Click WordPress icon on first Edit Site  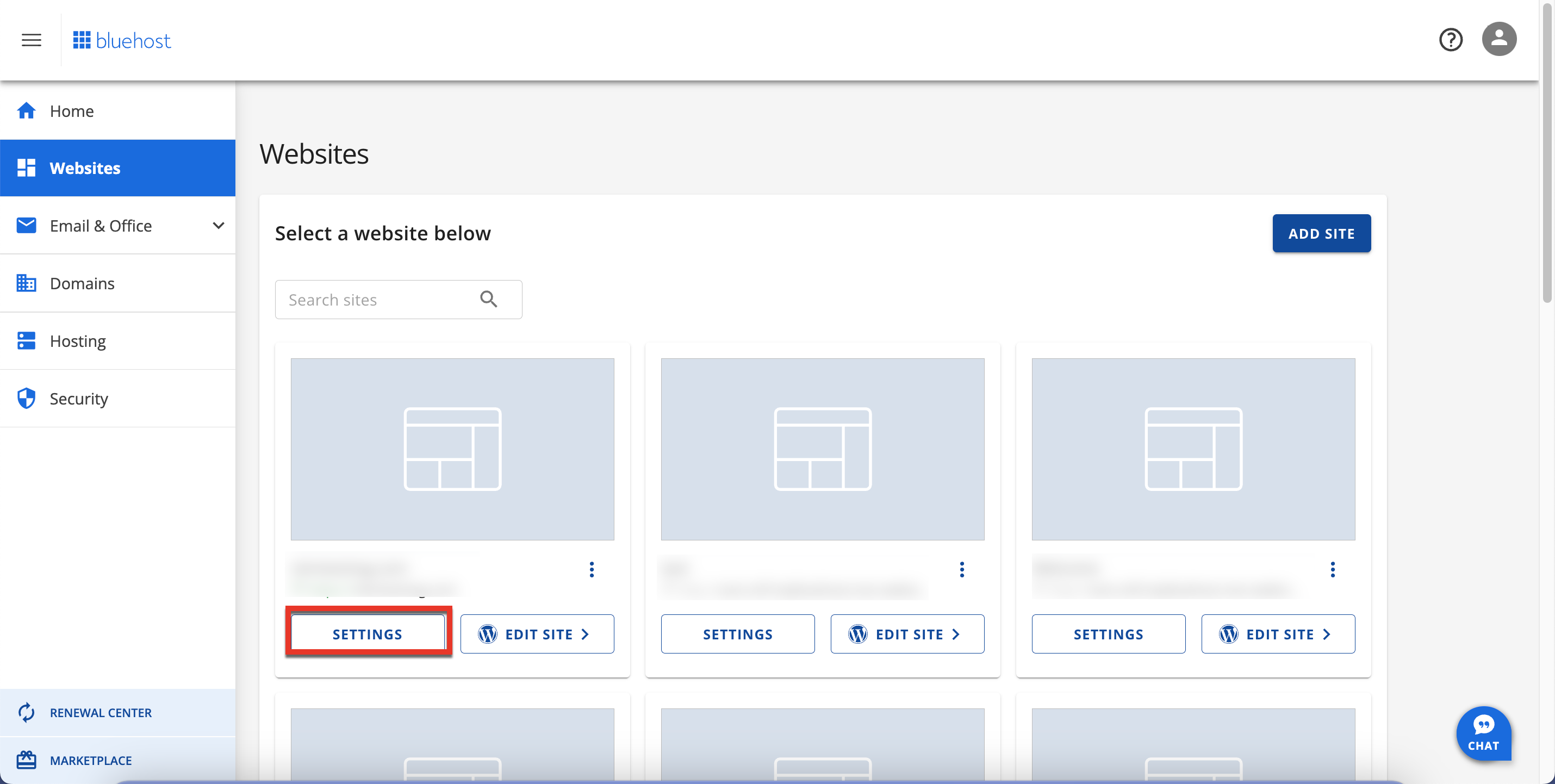pyautogui.click(x=487, y=634)
